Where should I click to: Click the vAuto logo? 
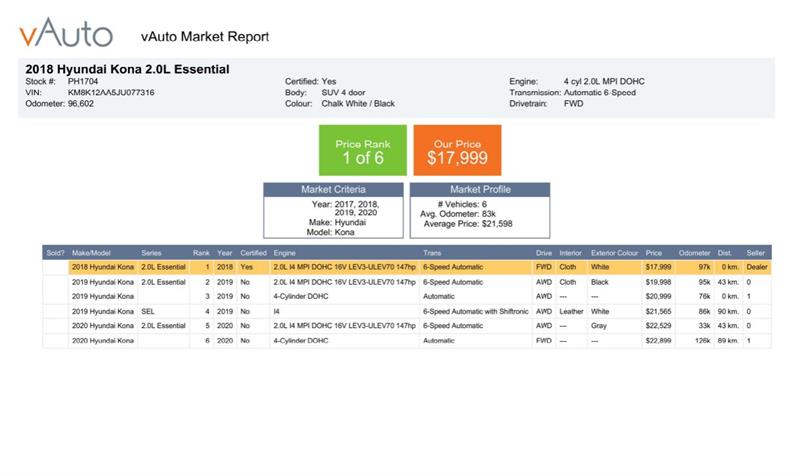[66, 33]
